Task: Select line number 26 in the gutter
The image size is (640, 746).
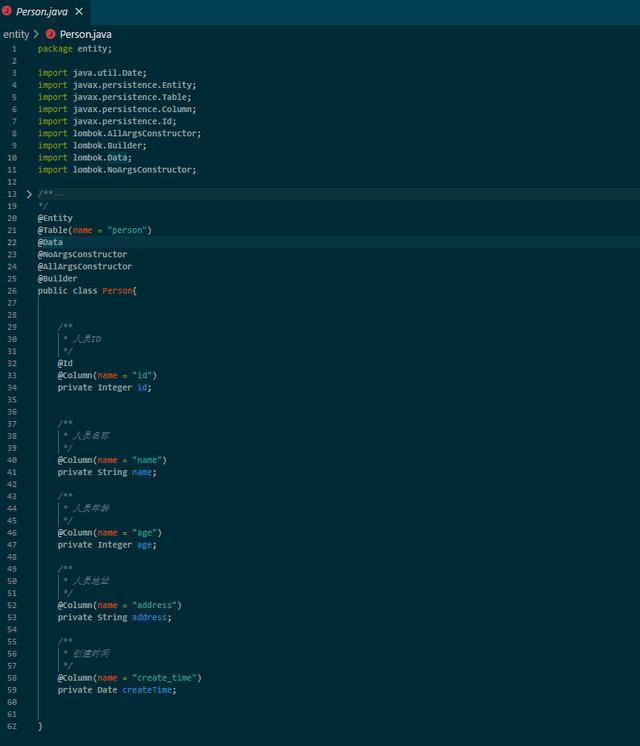Action: (12, 291)
